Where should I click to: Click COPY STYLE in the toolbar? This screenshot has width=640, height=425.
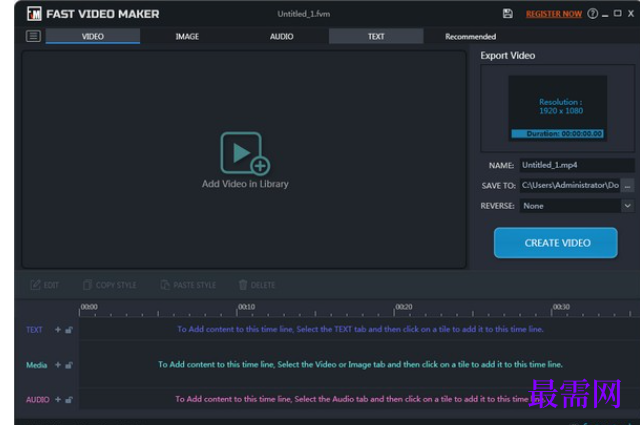tap(110, 285)
